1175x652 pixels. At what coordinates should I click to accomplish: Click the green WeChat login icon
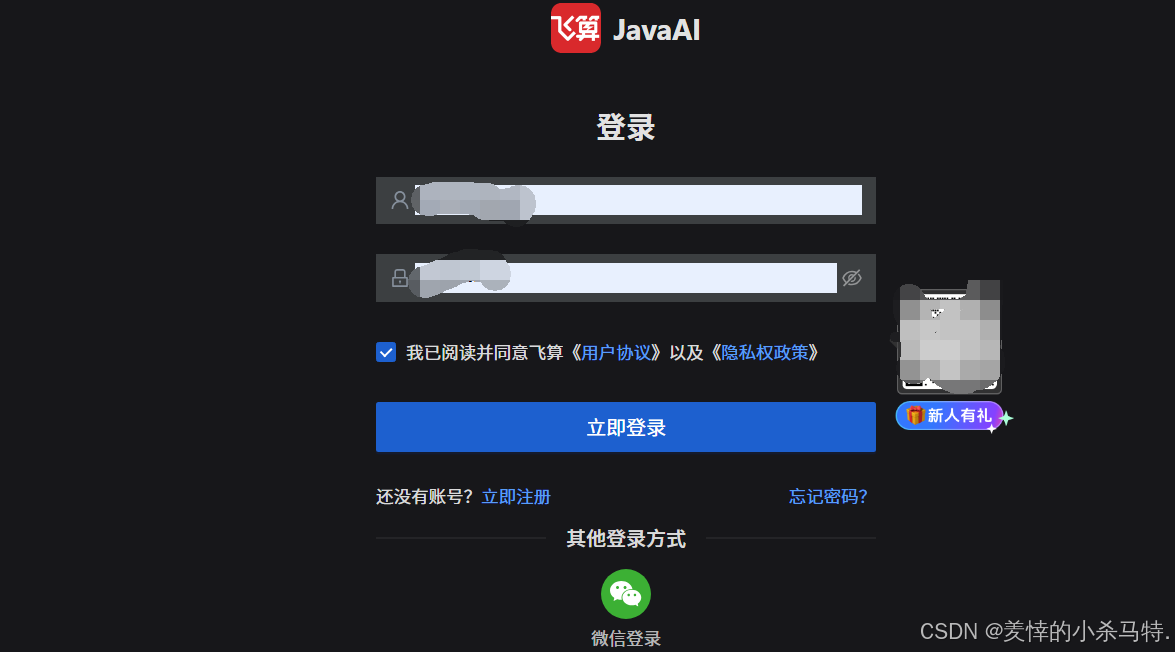(626, 594)
